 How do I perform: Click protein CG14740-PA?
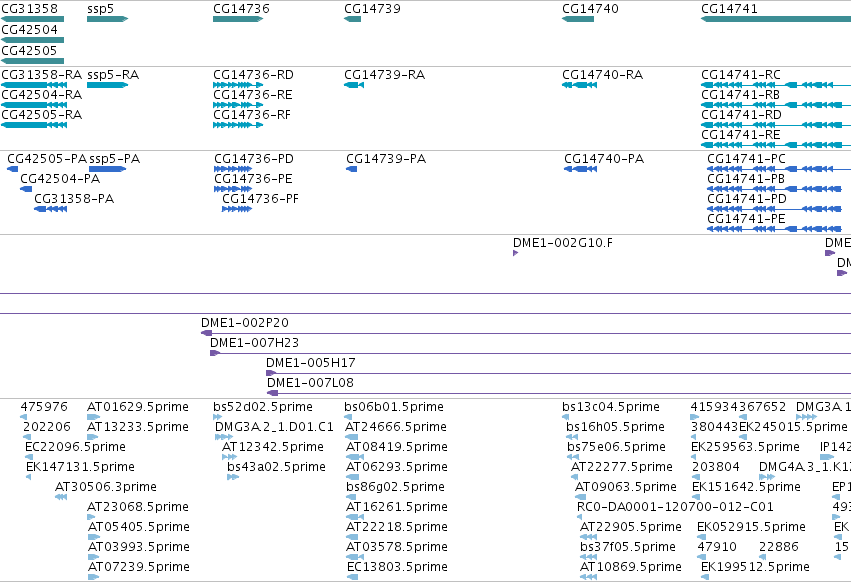tap(581, 169)
